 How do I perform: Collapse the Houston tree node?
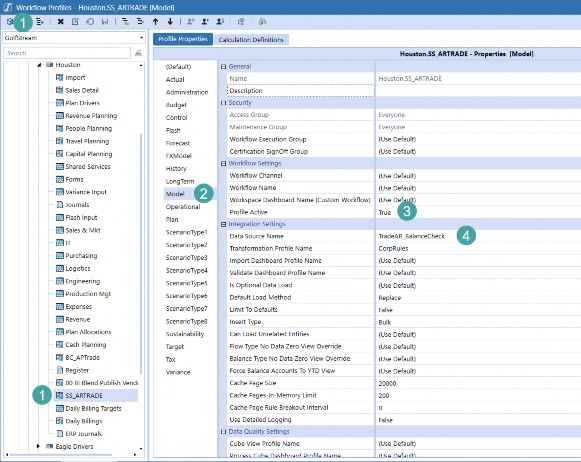(x=39, y=65)
